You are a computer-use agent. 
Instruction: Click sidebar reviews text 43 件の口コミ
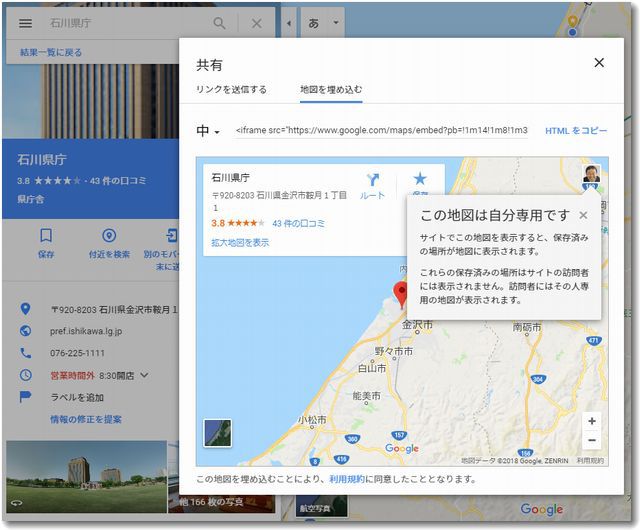click(x=118, y=180)
